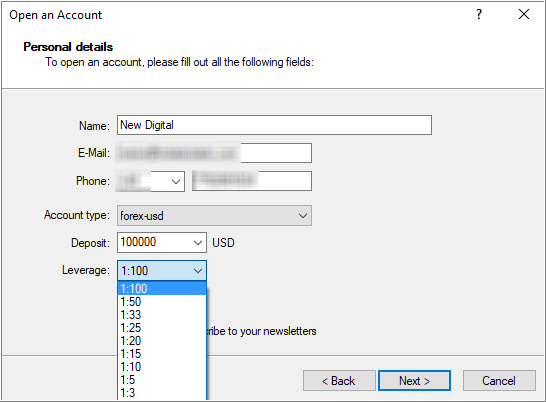Select 1:5 leverage option

(162, 379)
